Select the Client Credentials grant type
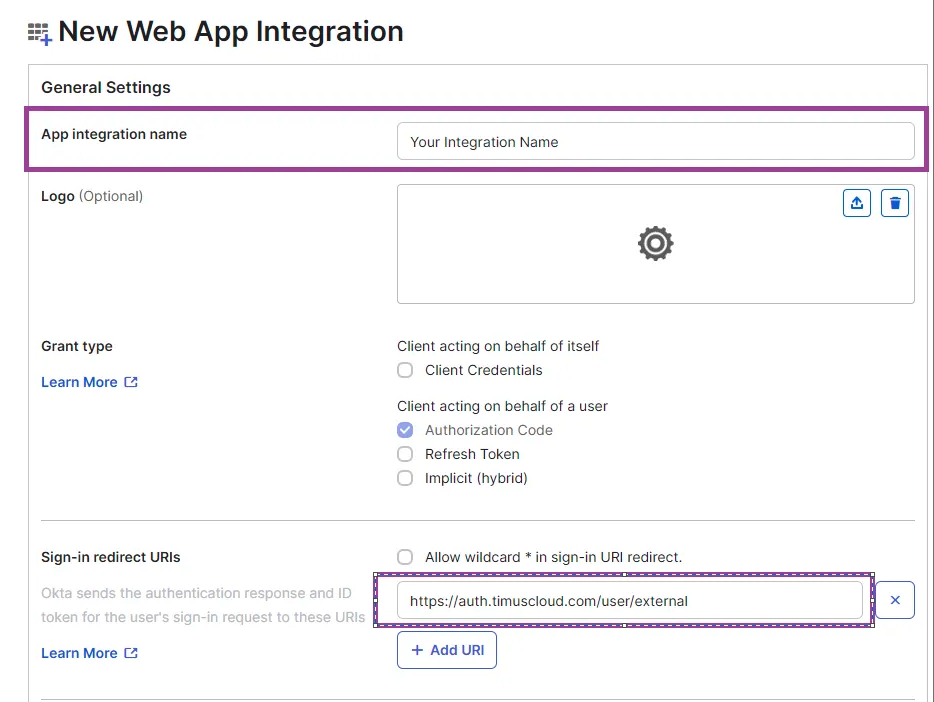 405,370
